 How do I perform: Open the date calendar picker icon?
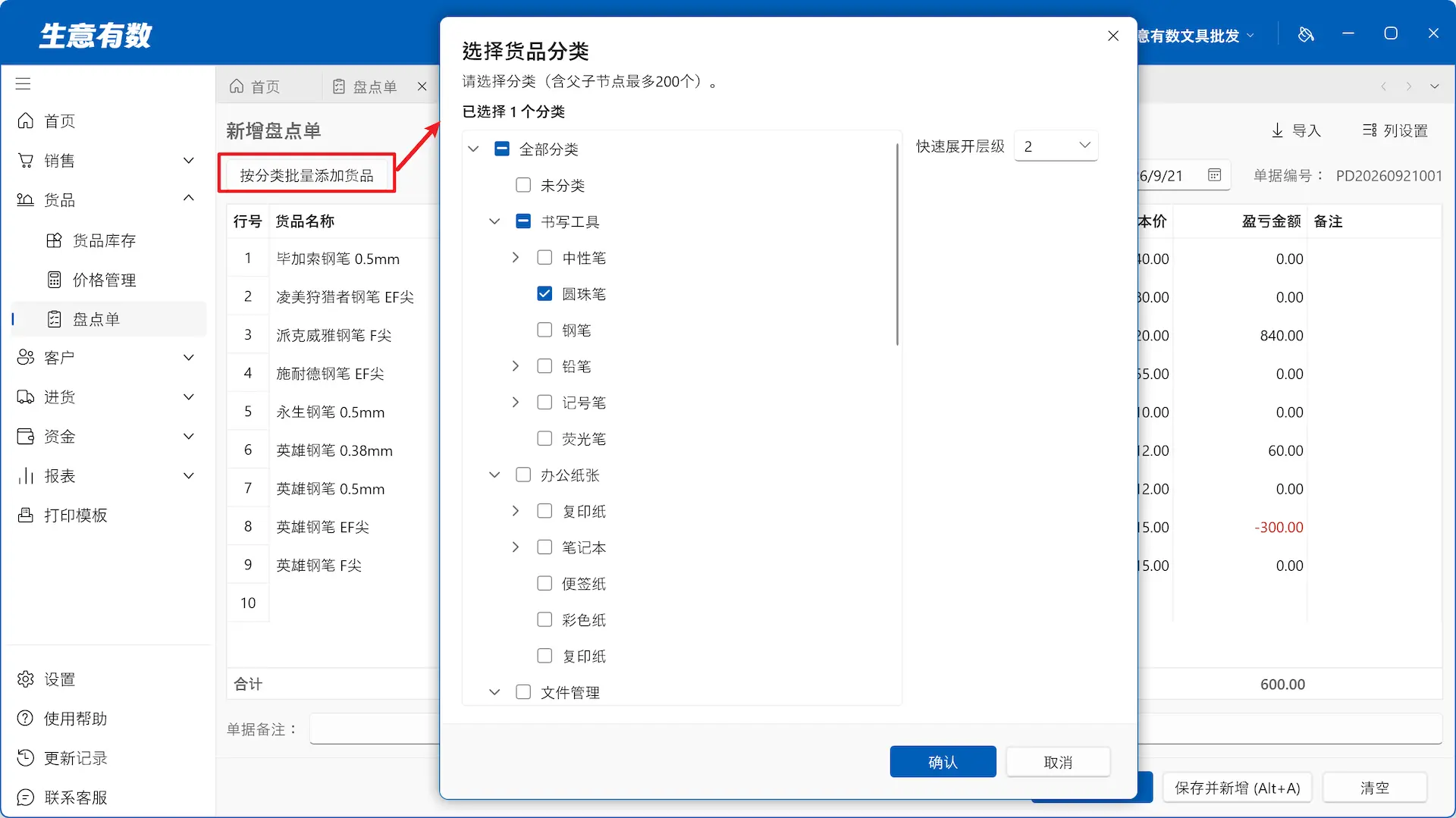point(1214,175)
